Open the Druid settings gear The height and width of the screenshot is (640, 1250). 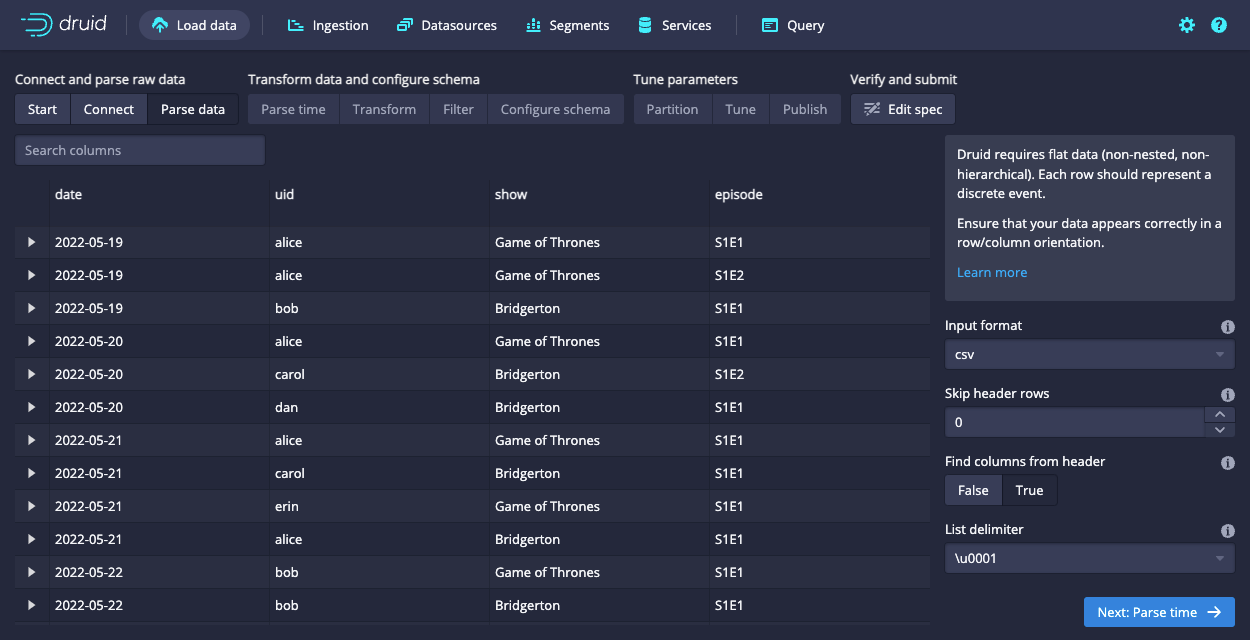point(1186,24)
